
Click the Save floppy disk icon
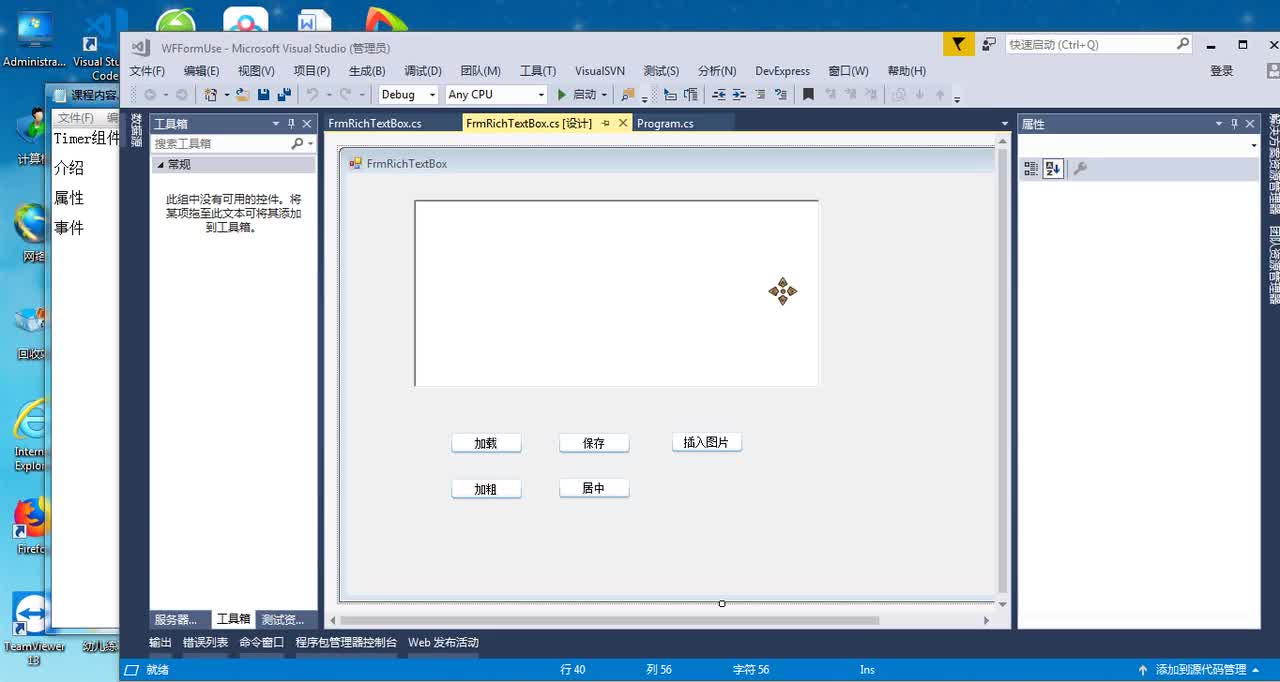coord(263,94)
